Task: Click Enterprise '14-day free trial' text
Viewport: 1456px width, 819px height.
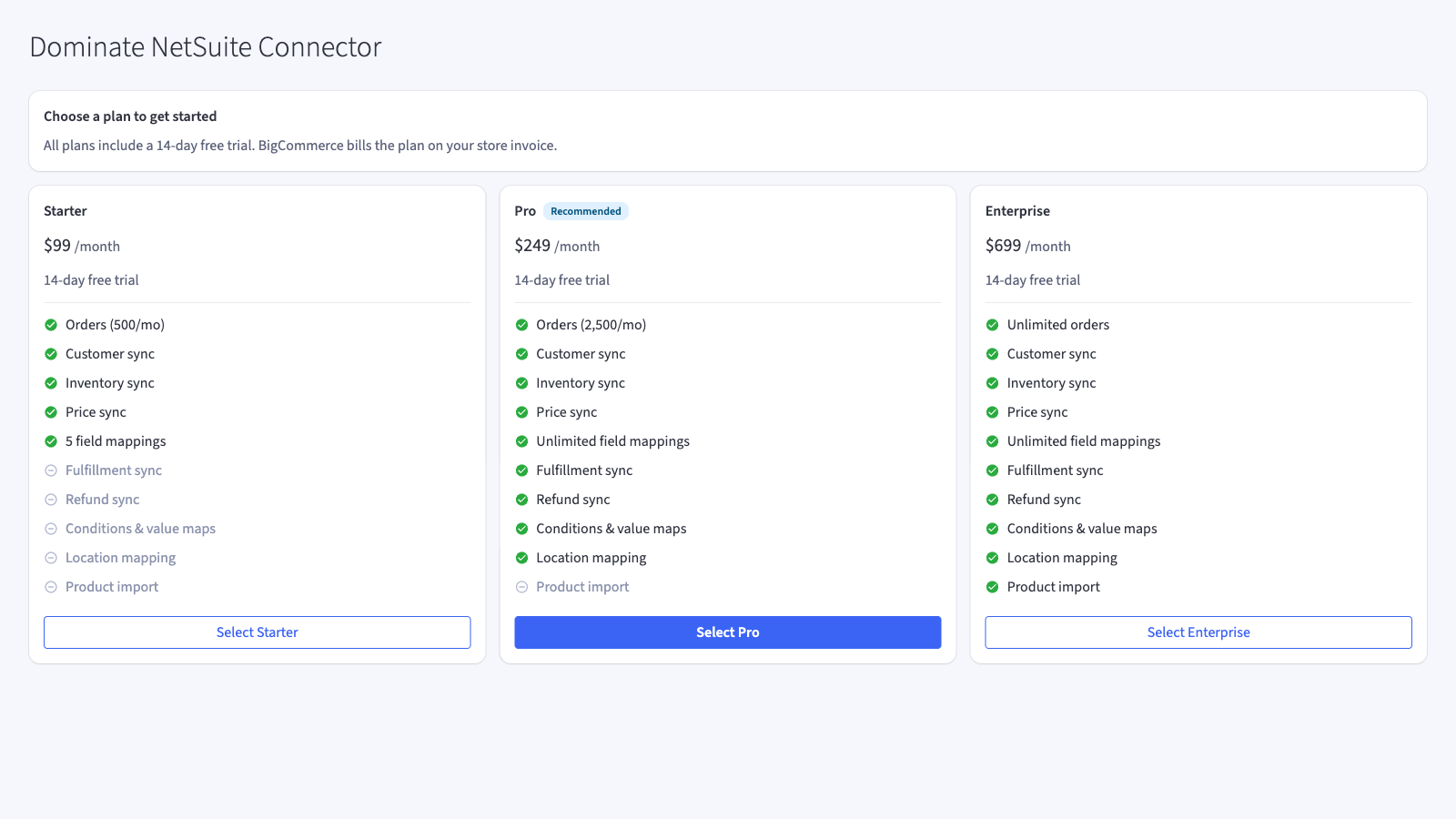Action: pos(1033,280)
